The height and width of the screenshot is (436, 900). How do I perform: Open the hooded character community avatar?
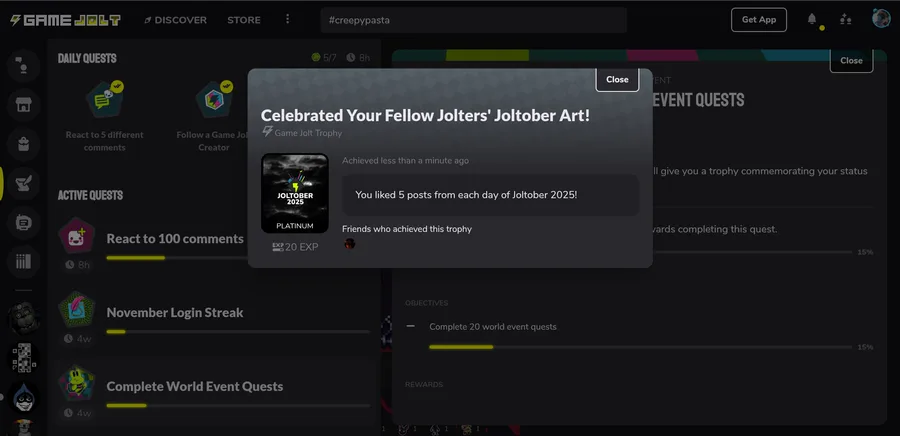coord(24,398)
